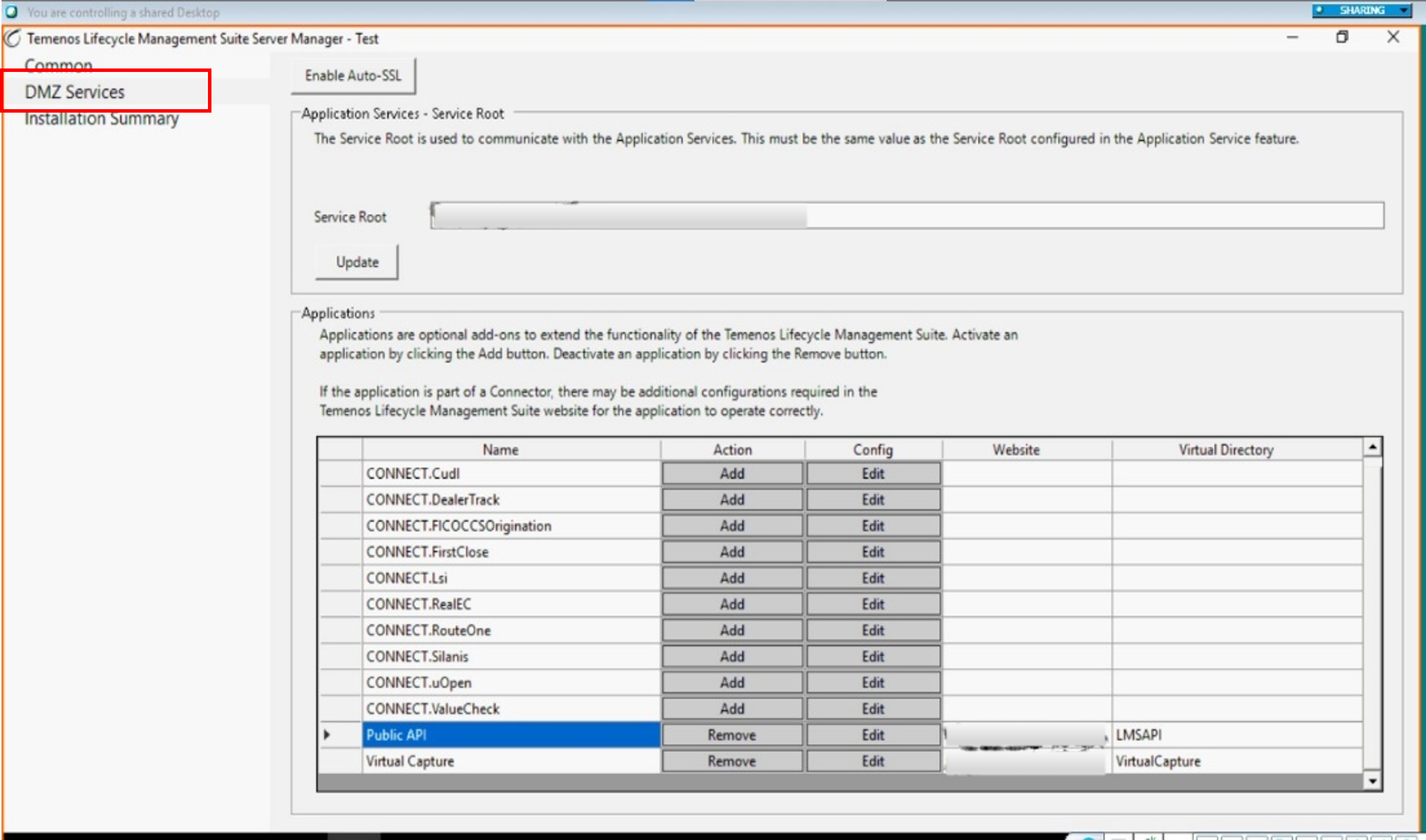The image size is (1426, 840).
Task: Edit config for CONNECT.FICOCCSOrigination
Action: (873, 525)
